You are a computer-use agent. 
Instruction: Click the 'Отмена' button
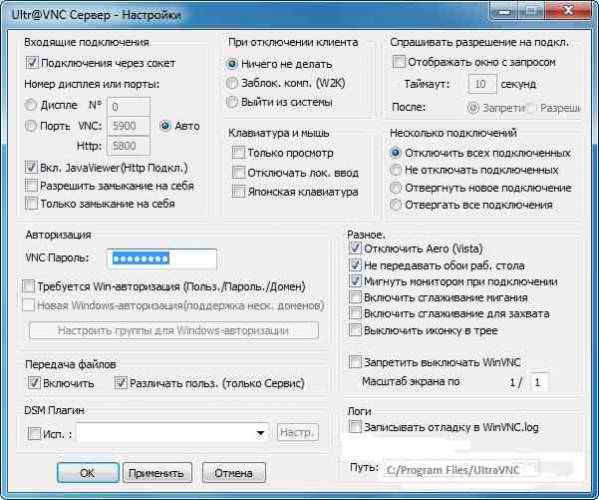coord(233,473)
